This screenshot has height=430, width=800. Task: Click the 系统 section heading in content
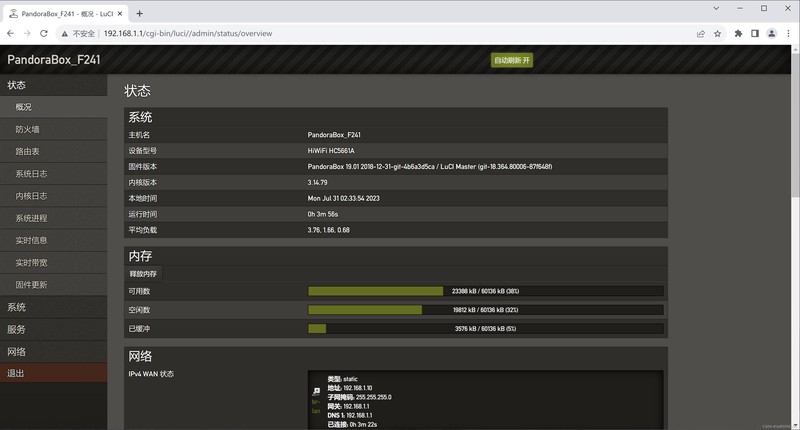click(x=140, y=117)
